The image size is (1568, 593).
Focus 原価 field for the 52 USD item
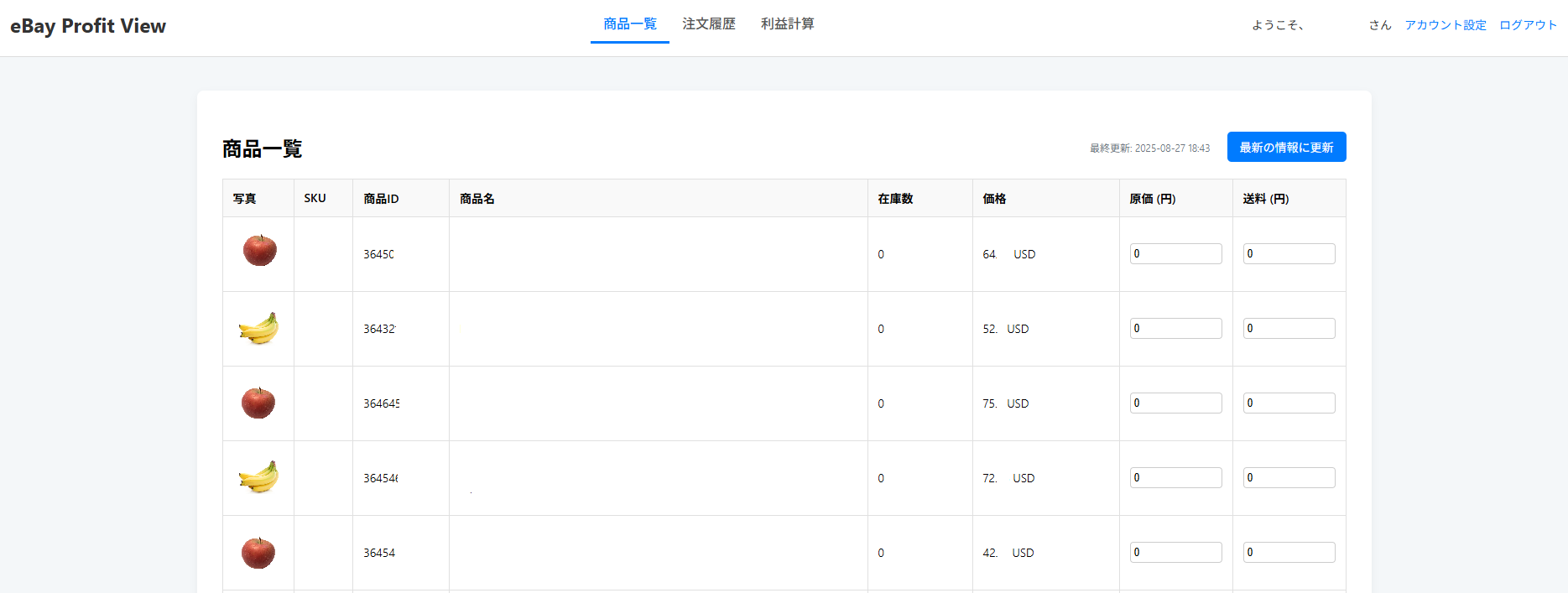(x=1175, y=329)
